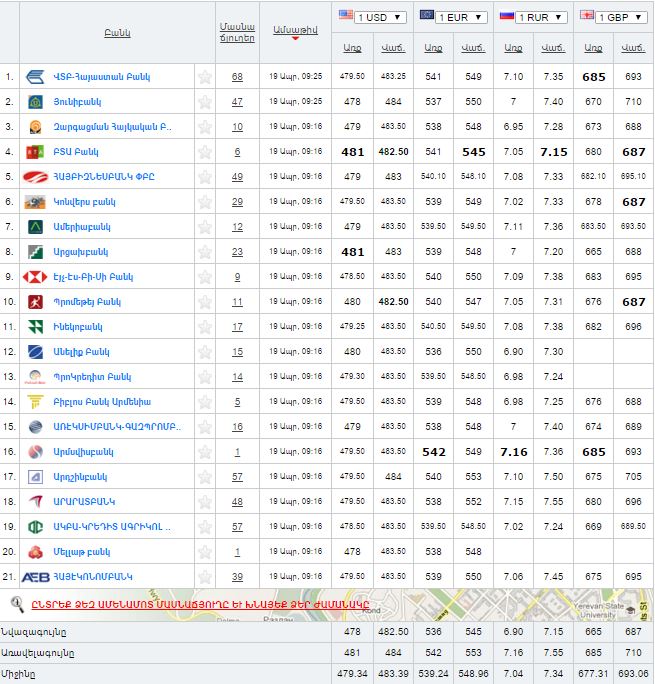The image size is (655, 684).
Task: Click the Ameriabank green logo
Action: pyautogui.click(x=35, y=227)
